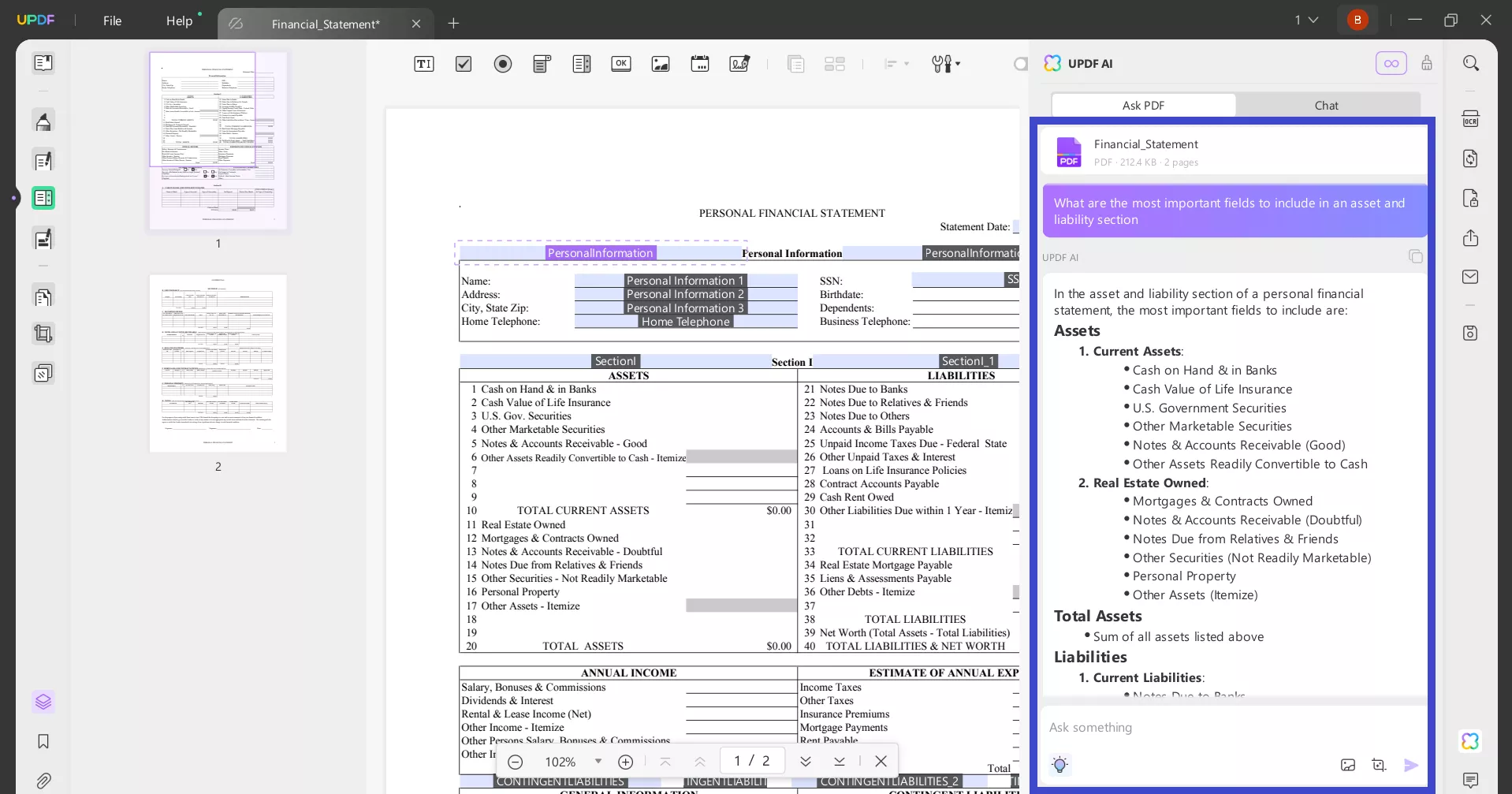This screenshot has height=794, width=1512.
Task: Click the OCR icon in right sidebar
Action: 1470,119
